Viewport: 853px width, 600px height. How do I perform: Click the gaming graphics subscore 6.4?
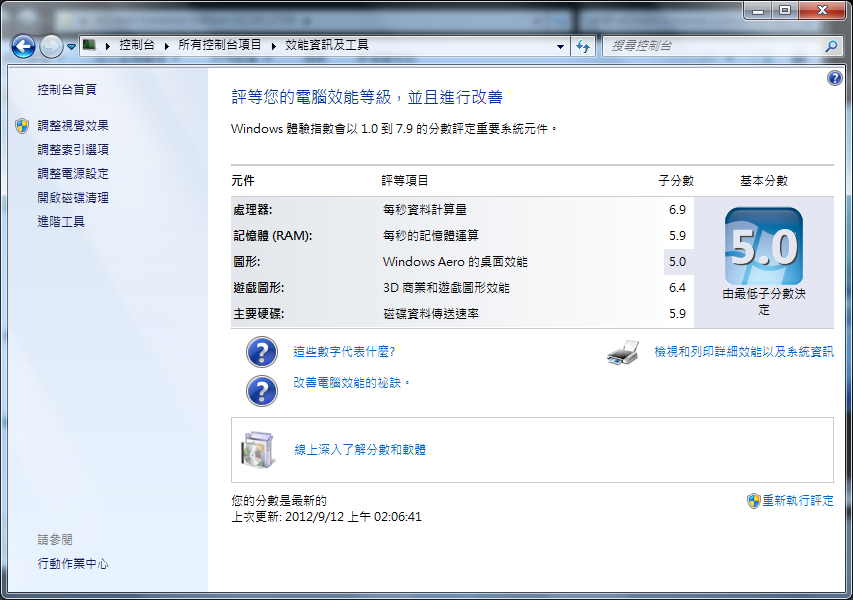point(677,288)
